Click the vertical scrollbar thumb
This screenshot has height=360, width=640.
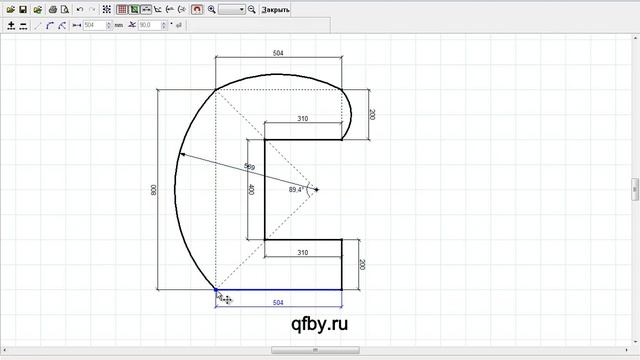point(635,189)
